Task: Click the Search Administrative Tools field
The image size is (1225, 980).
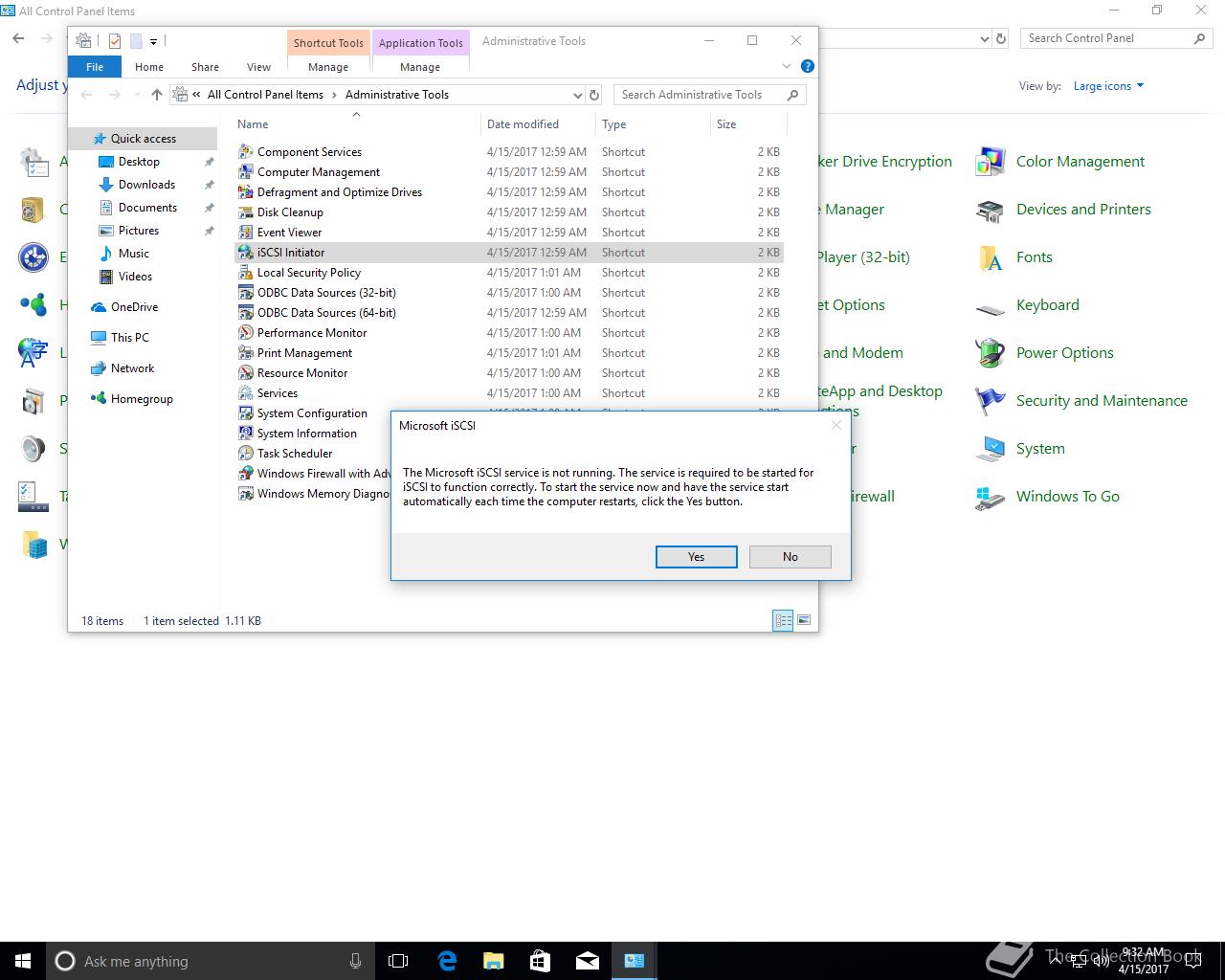Action: tap(709, 95)
